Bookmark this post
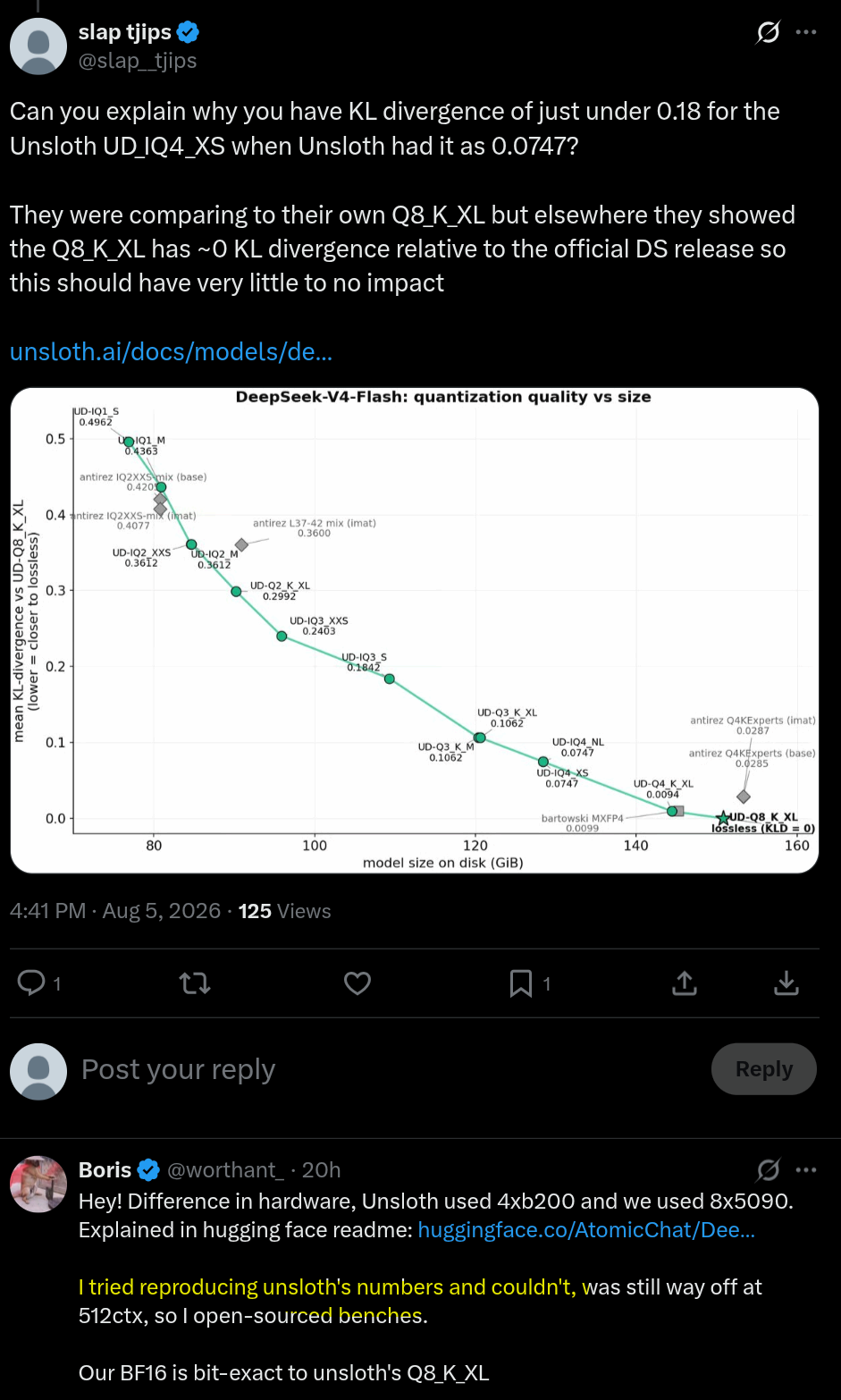This screenshot has width=841, height=1400. [521, 983]
